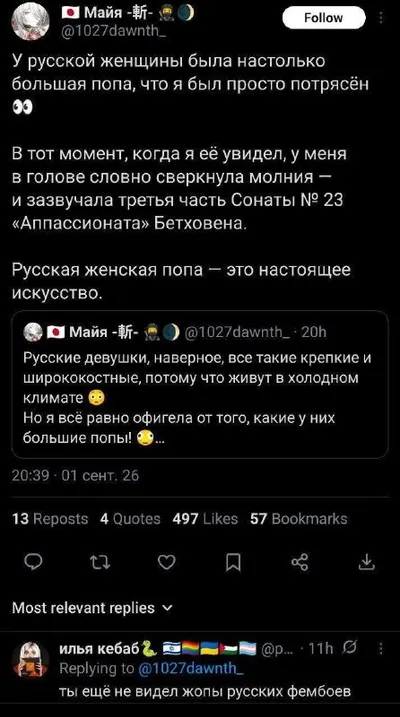Open the three-dot menu on илья кебаб reply

382,648
